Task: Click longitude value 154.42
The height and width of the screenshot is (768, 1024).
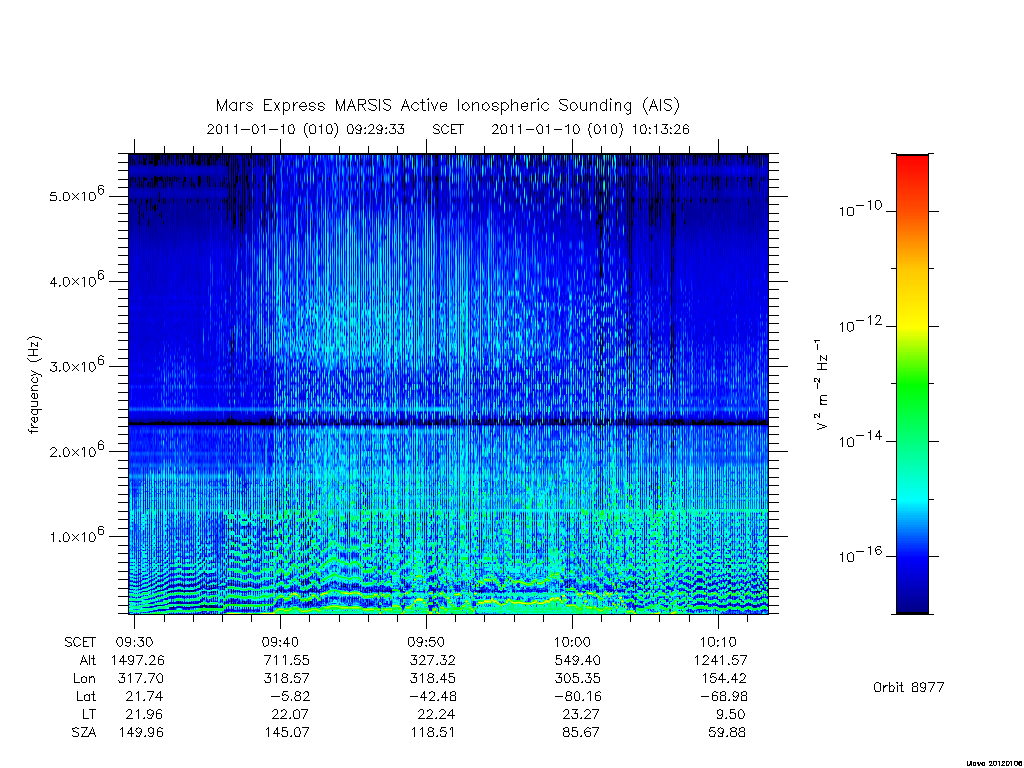Action: pyautogui.click(x=724, y=679)
